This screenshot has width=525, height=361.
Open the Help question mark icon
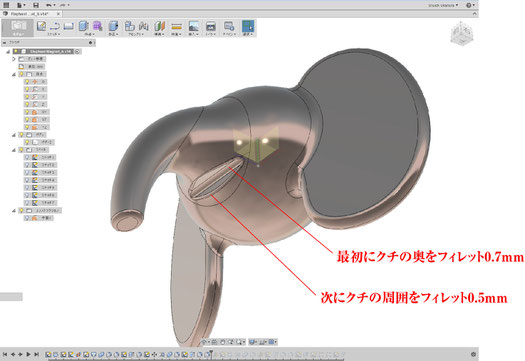469,5
